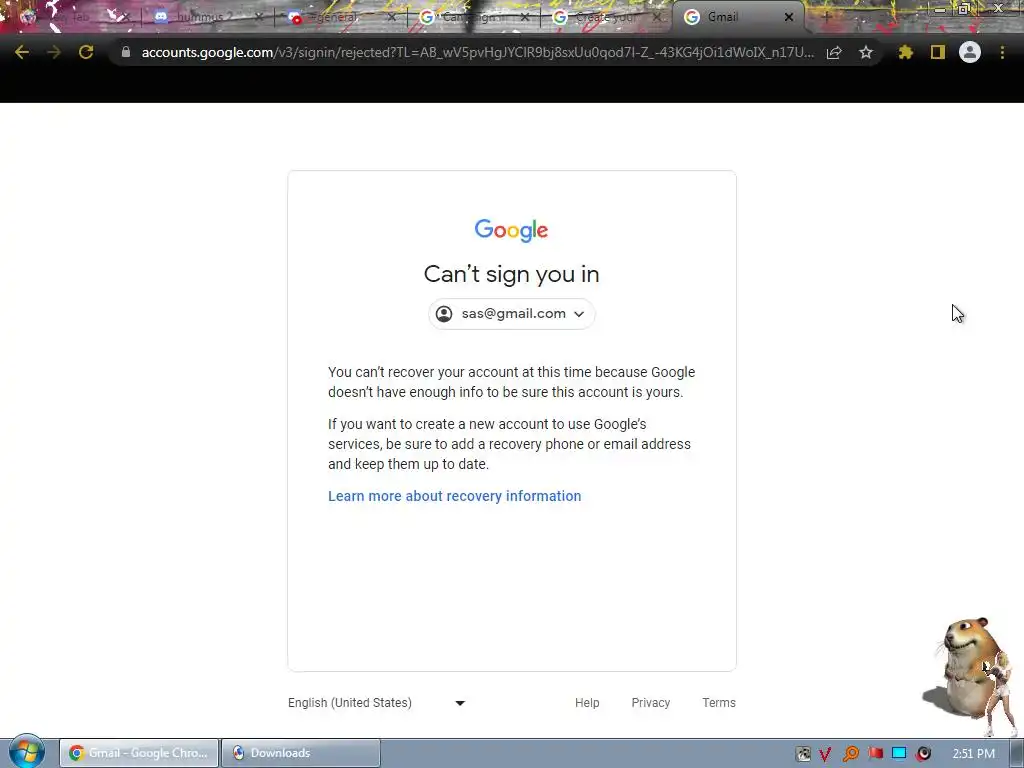1024x768 pixels.
Task: Open the English (United States) language dropdown
Action: tap(377, 703)
